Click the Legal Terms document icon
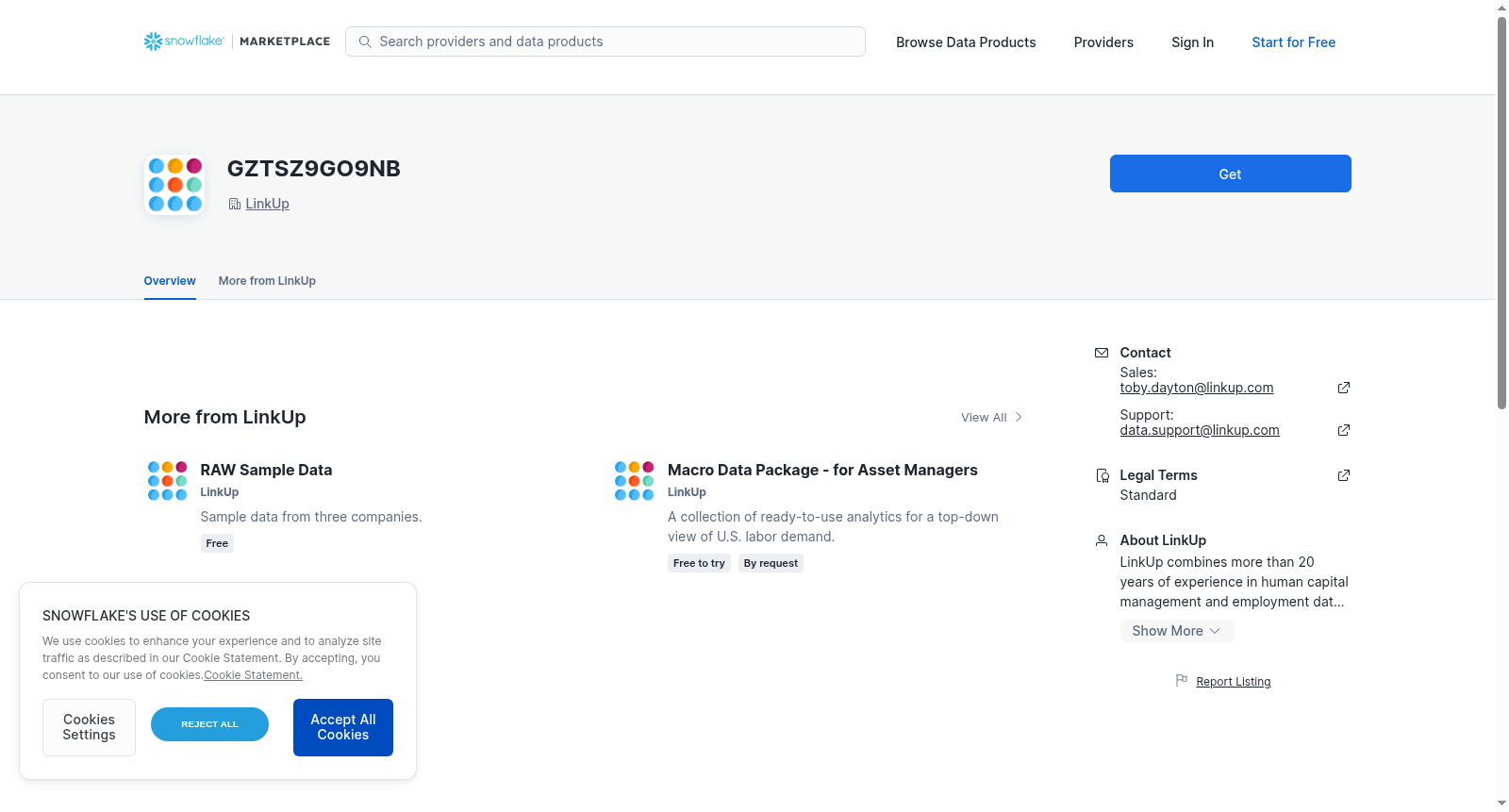The width and height of the screenshot is (1509, 812). click(x=1102, y=475)
